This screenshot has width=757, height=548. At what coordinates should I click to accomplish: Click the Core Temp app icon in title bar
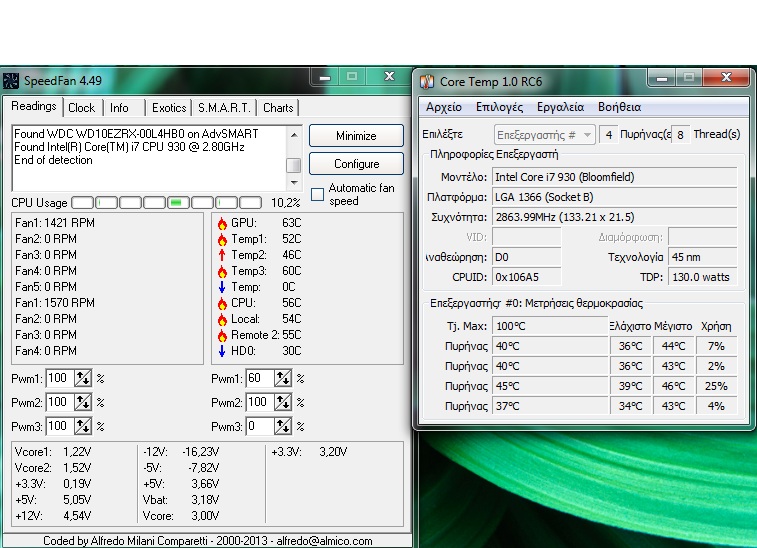427,81
